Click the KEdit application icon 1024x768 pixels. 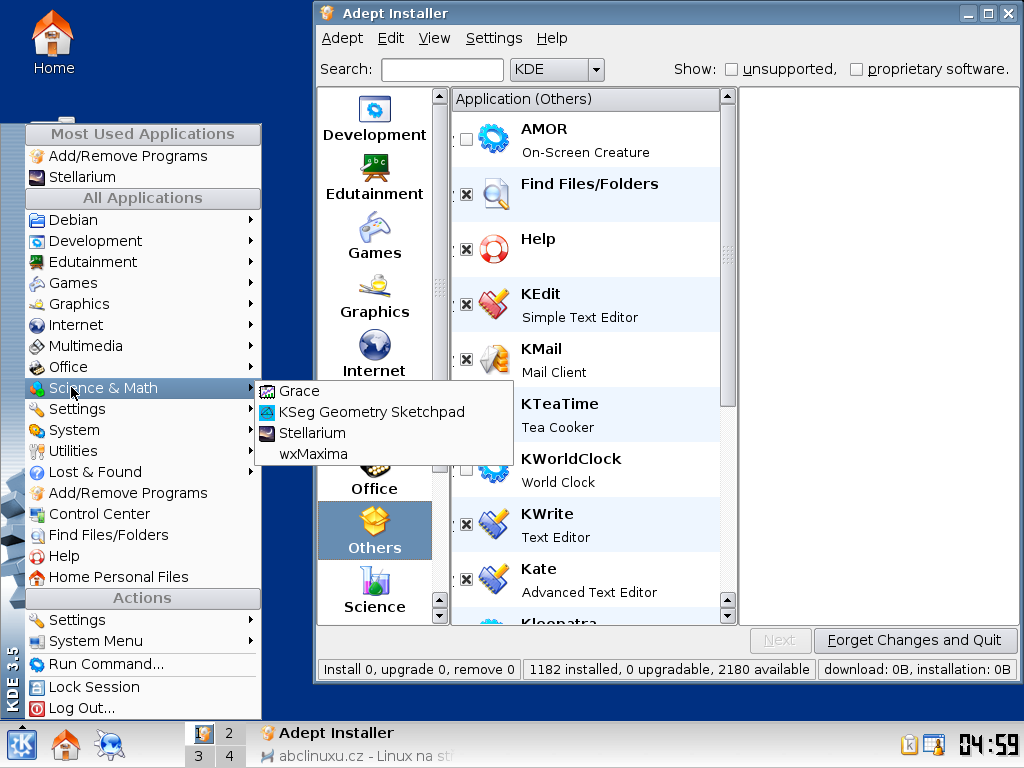pyautogui.click(x=494, y=304)
